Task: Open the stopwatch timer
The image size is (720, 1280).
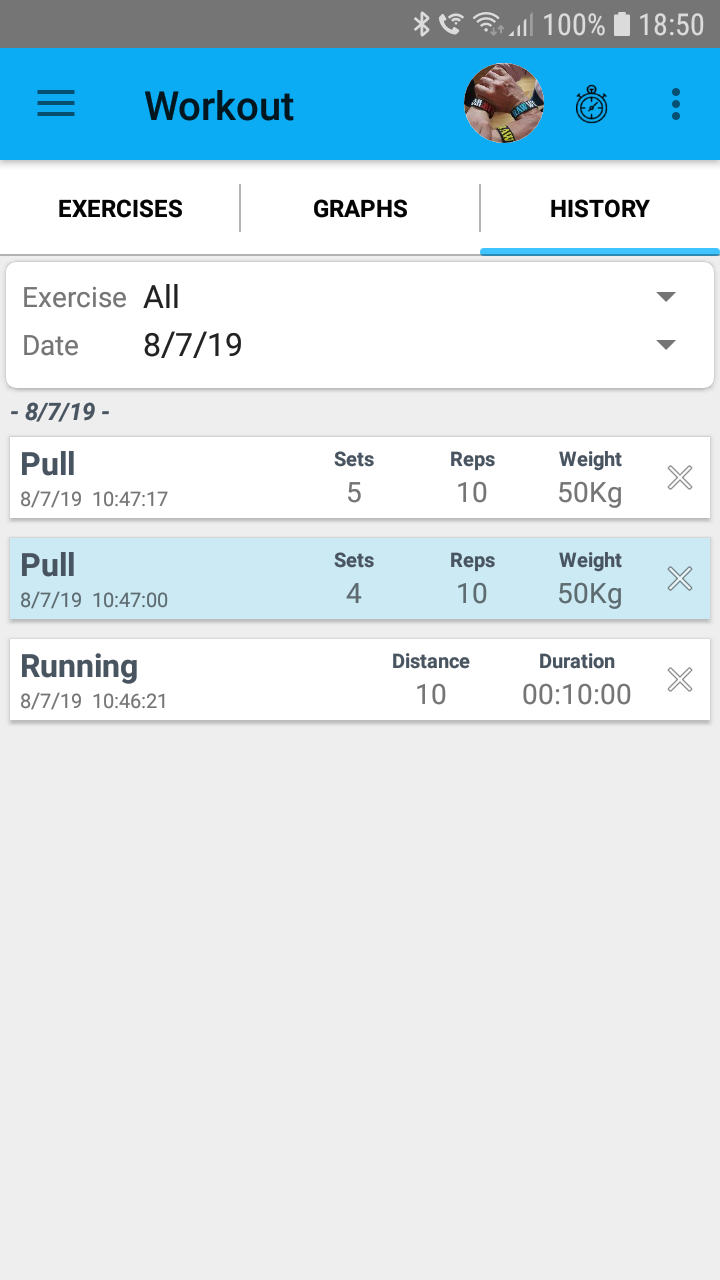Action: (591, 105)
